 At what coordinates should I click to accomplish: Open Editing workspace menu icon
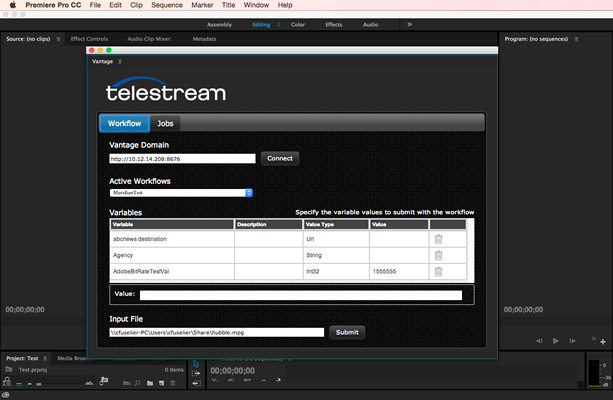(278, 25)
